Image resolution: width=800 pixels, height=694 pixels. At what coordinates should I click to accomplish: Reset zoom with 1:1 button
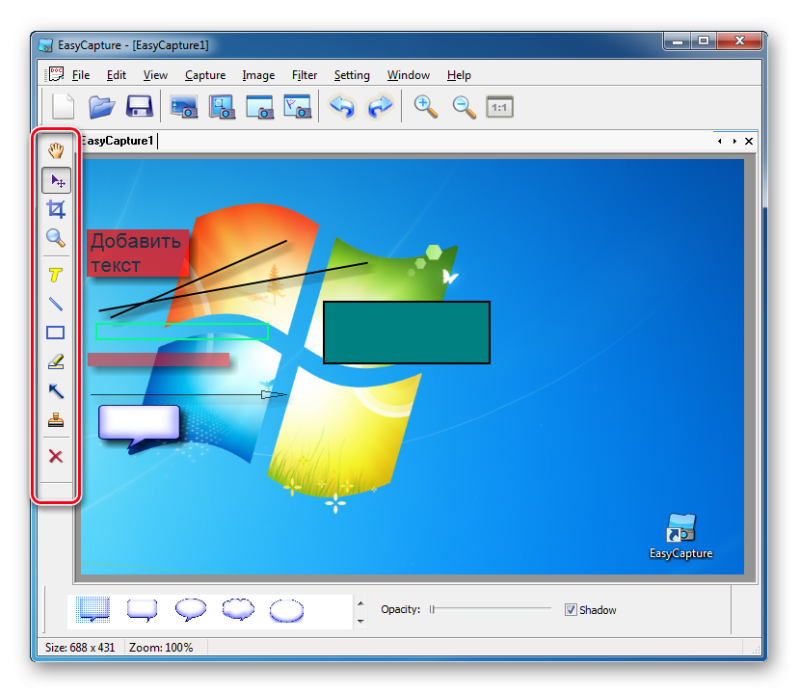point(499,107)
